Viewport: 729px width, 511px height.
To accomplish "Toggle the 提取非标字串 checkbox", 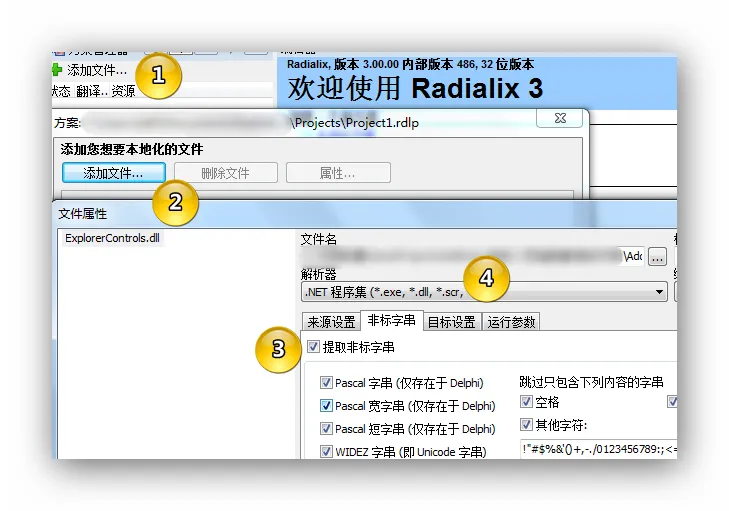I will (313, 347).
